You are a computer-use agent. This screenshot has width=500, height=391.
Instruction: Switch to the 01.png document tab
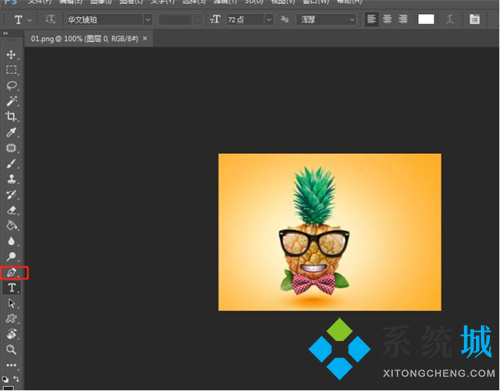coord(84,39)
